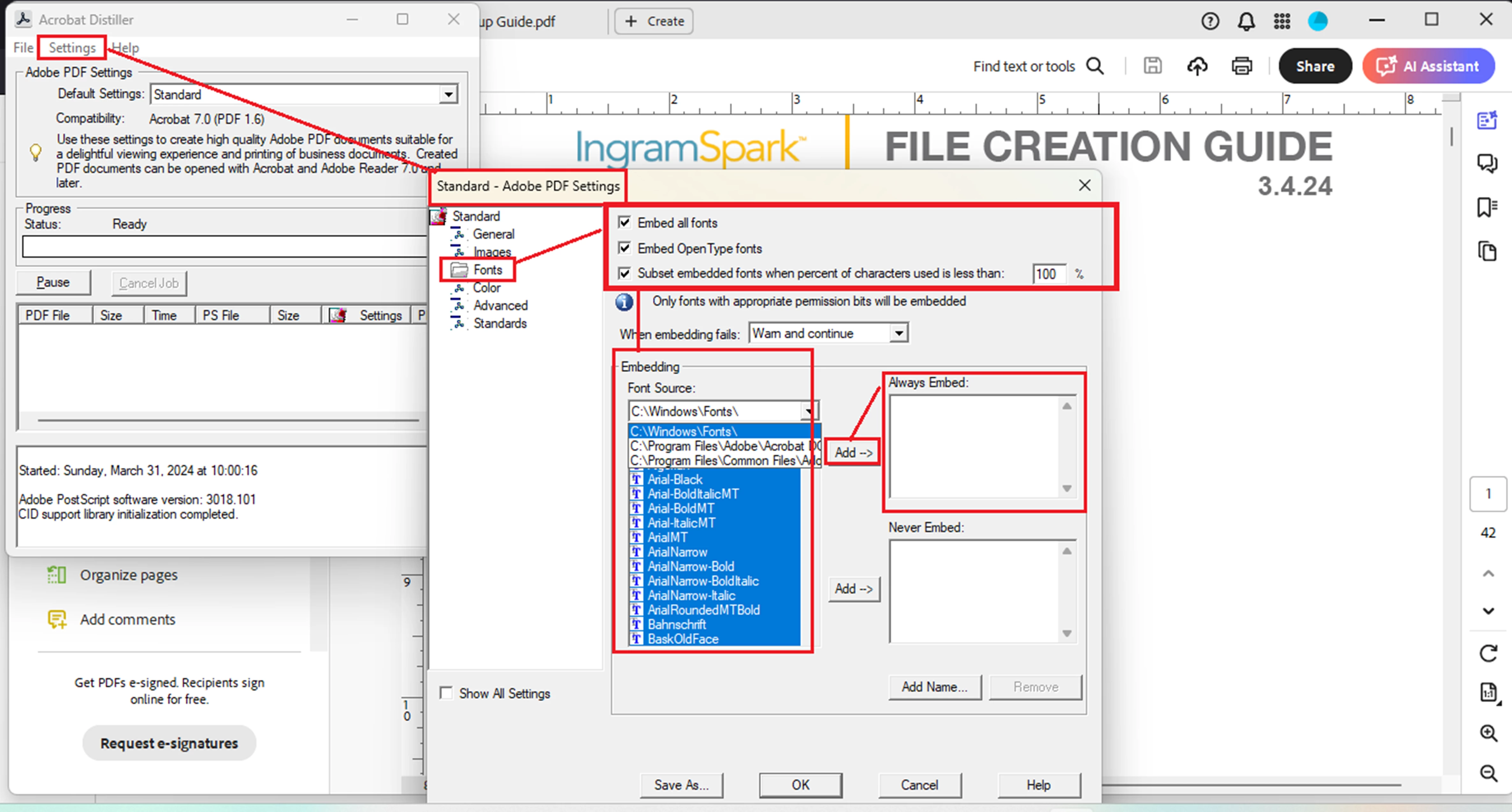1512x812 pixels.
Task: Click the upload to cloud icon
Action: point(1197,66)
